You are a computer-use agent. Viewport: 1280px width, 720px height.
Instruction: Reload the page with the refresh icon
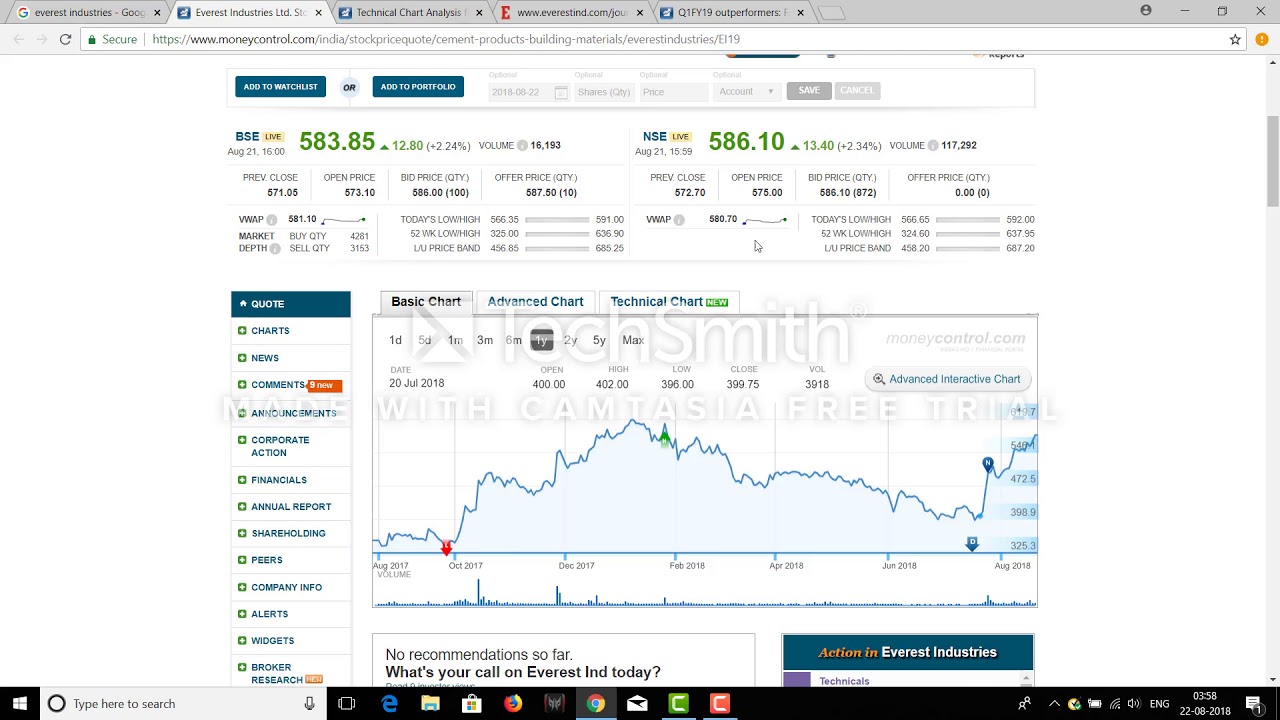[x=65, y=39]
